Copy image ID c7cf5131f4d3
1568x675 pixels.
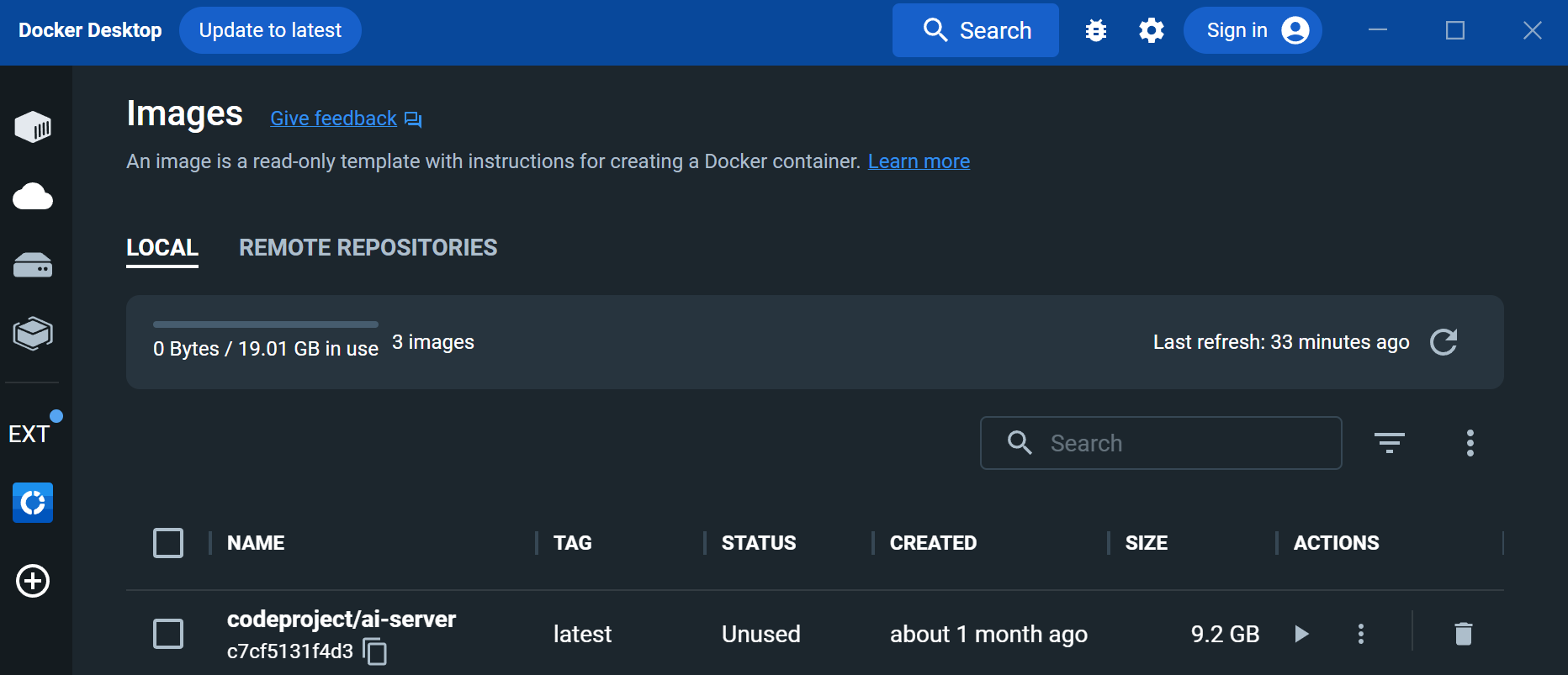click(374, 651)
